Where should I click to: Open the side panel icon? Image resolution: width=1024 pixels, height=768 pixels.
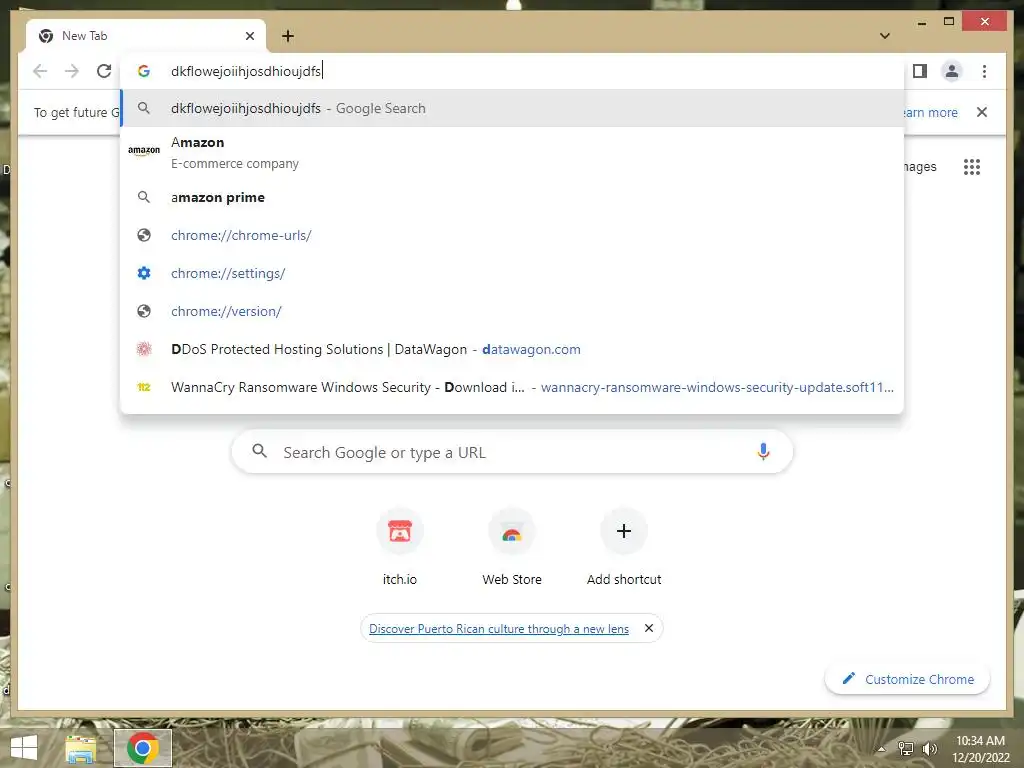pyautogui.click(x=920, y=71)
